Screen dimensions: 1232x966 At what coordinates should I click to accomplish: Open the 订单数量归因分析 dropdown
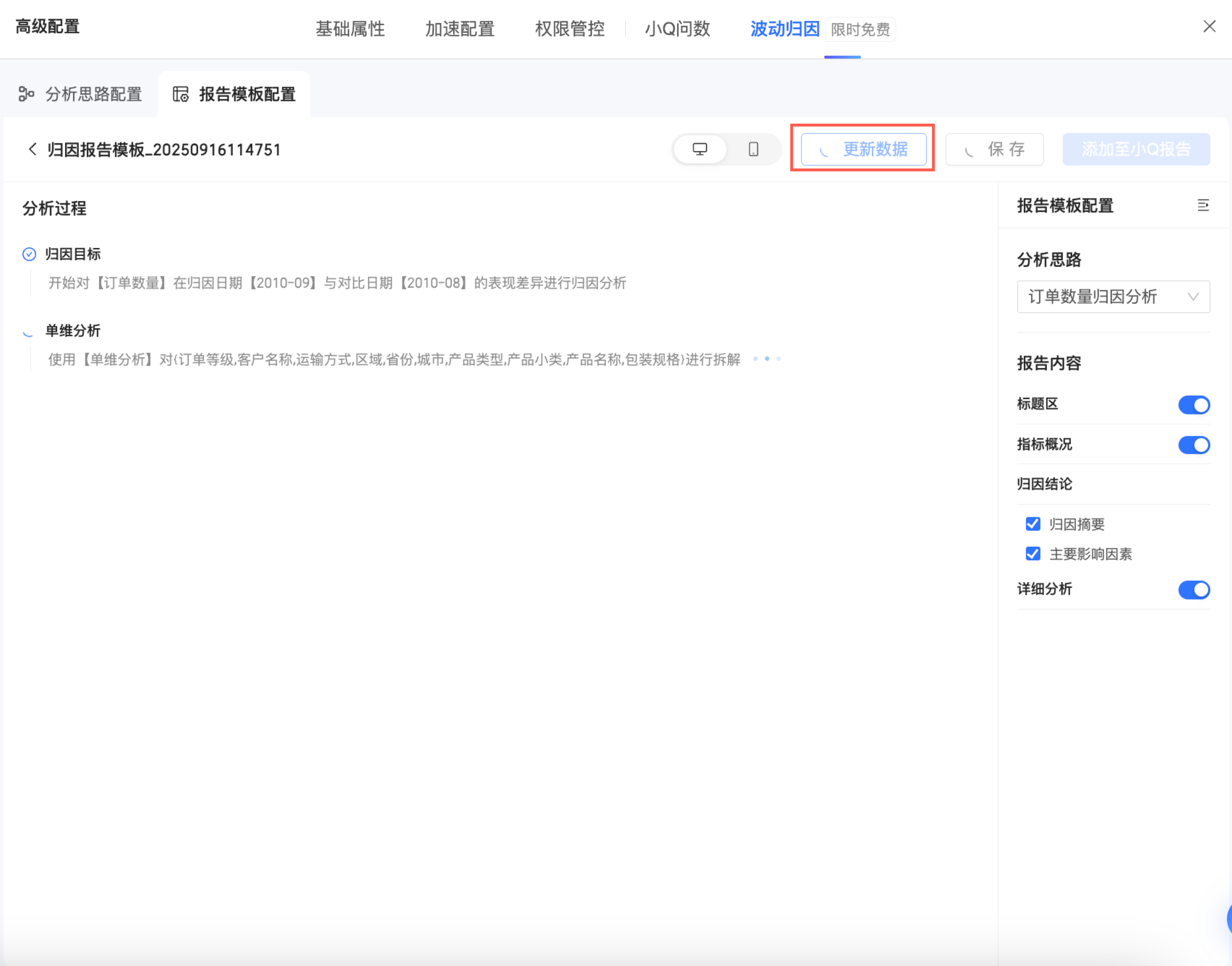(1113, 297)
